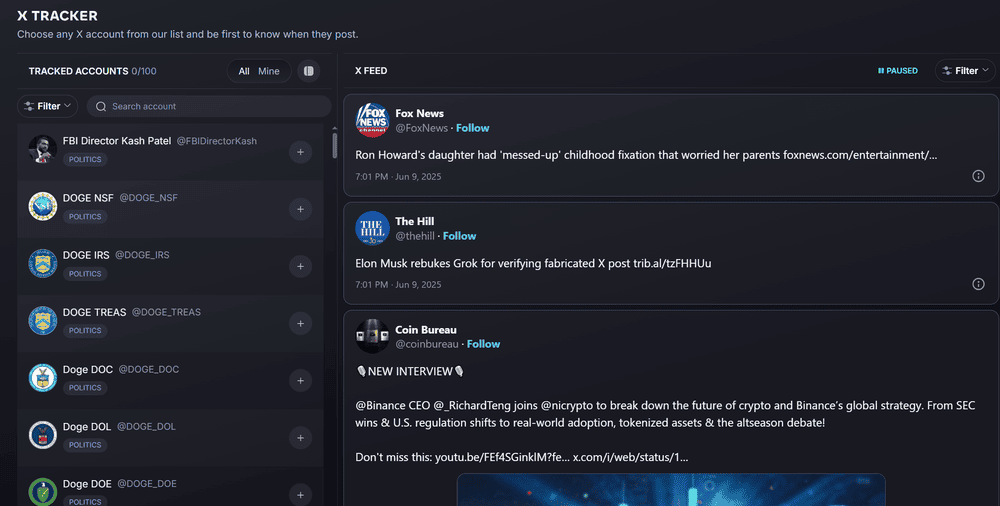This screenshot has width=1000, height=506.
Task: Expand the tracked accounts Filter dropdown
Action: (x=47, y=106)
